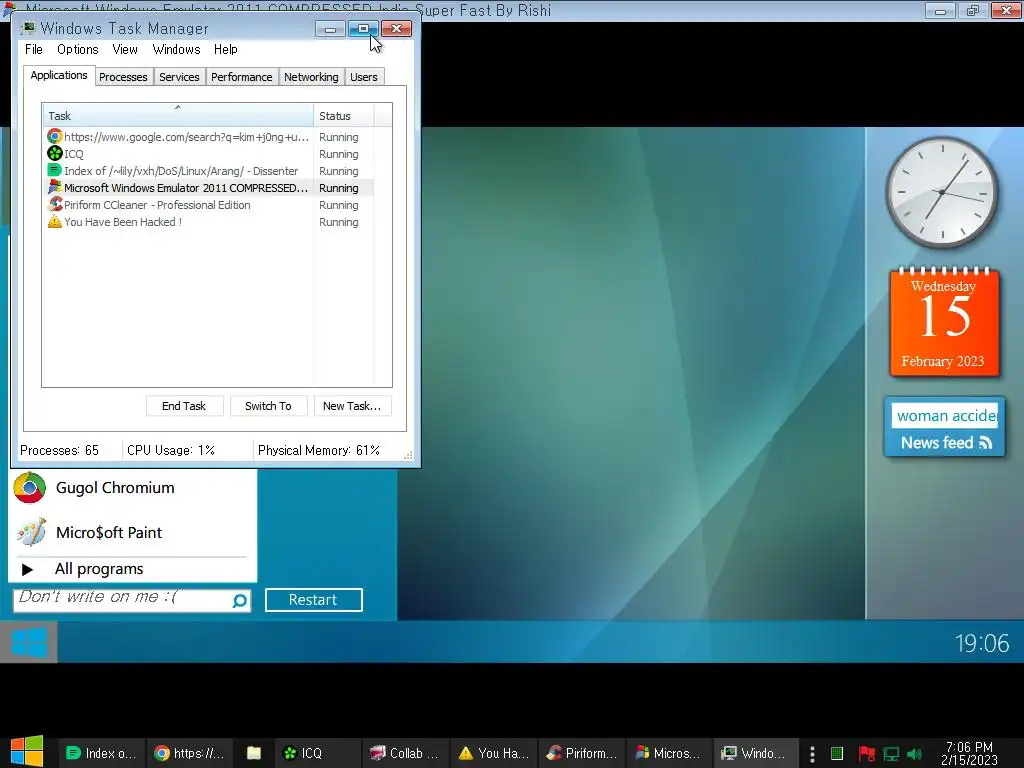Maximize the Windows Task Manager window
The height and width of the screenshot is (768, 1024).
pyautogui.click(x=363, y=29)
